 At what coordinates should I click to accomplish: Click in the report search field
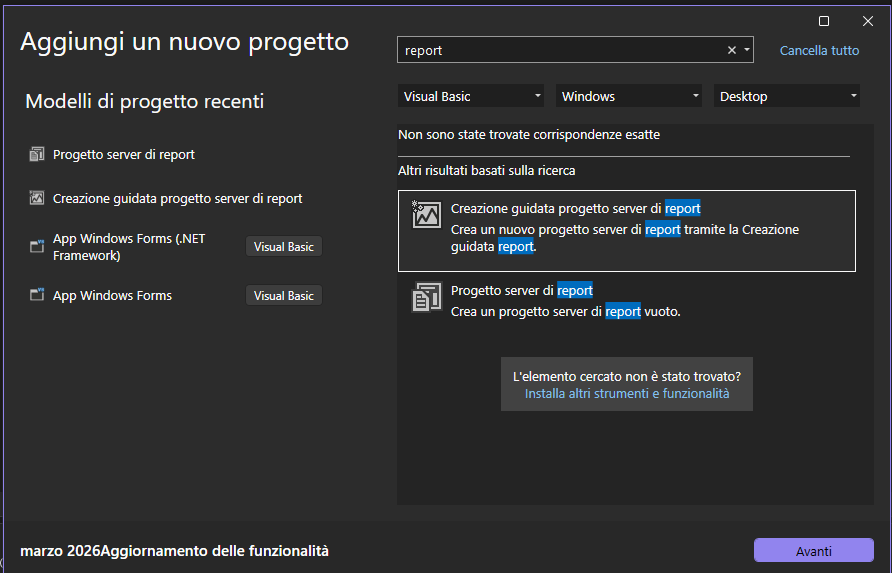click(560, 50)
